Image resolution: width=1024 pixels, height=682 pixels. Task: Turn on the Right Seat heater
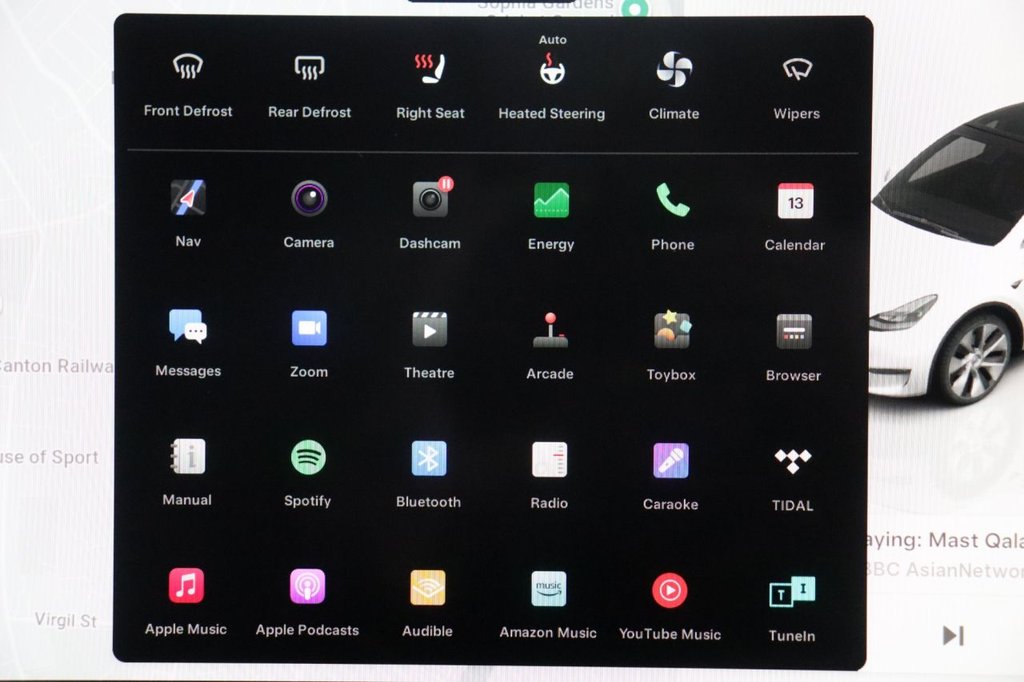(x=430, y=69)
